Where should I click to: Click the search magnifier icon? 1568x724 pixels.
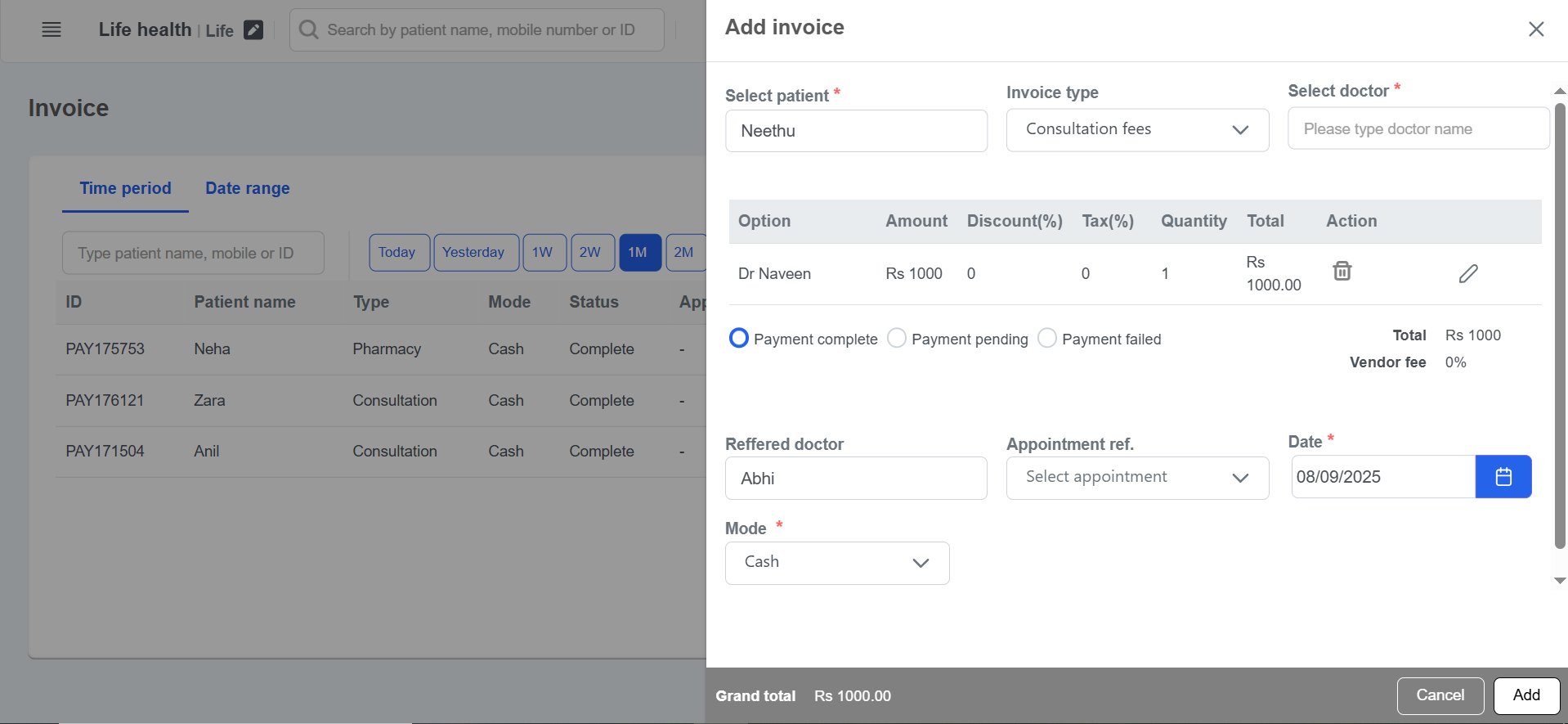coord(308,30)
